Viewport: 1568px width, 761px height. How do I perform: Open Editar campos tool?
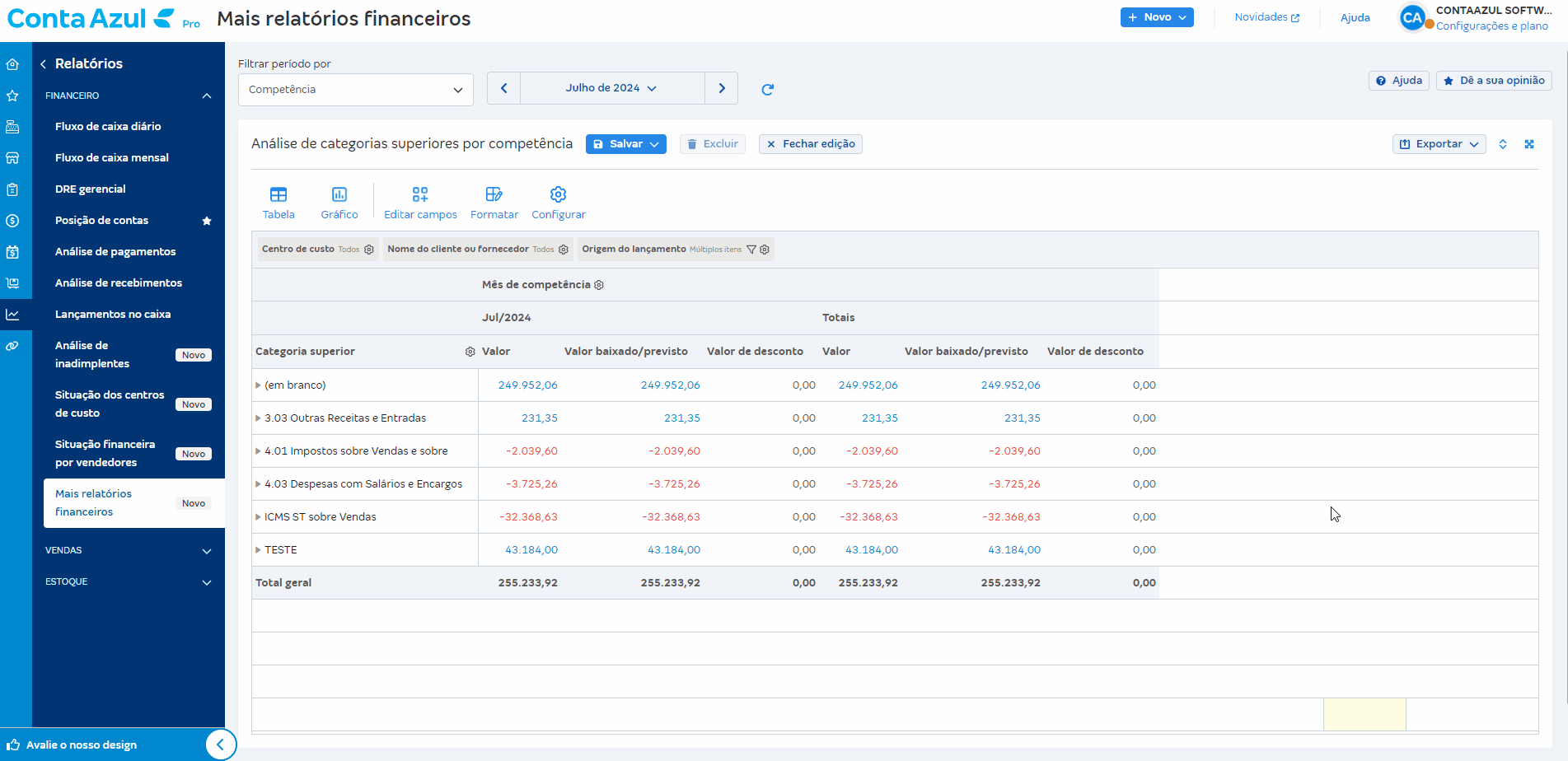click(x=420, y=203)
